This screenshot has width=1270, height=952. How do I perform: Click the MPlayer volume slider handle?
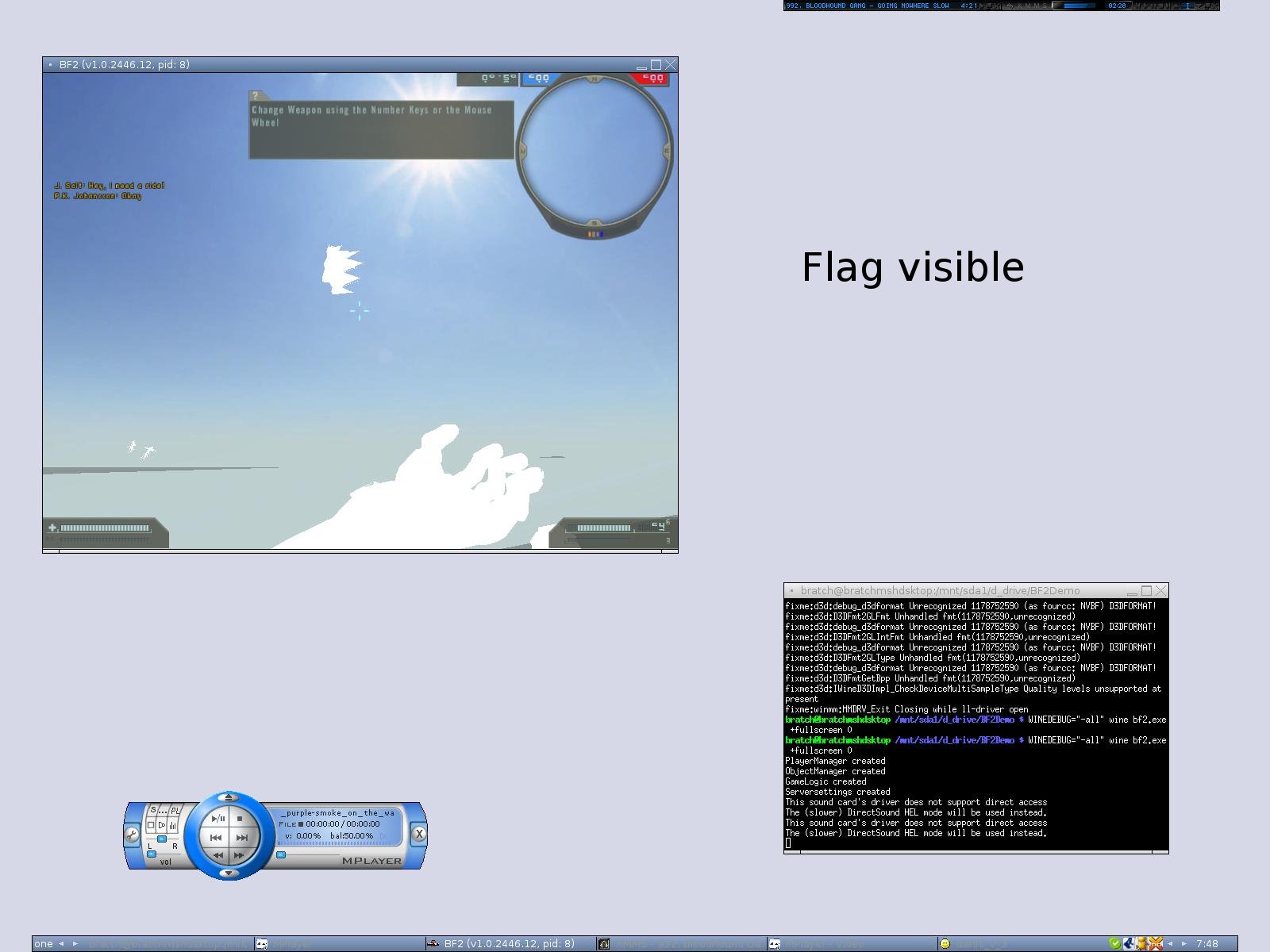pos(152,854)
